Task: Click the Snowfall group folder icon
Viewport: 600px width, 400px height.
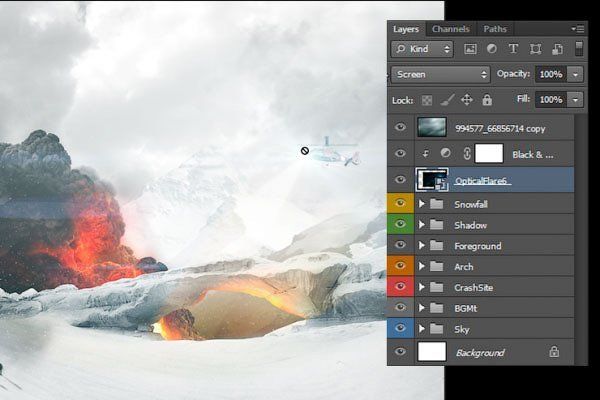Action: [437, 204]
